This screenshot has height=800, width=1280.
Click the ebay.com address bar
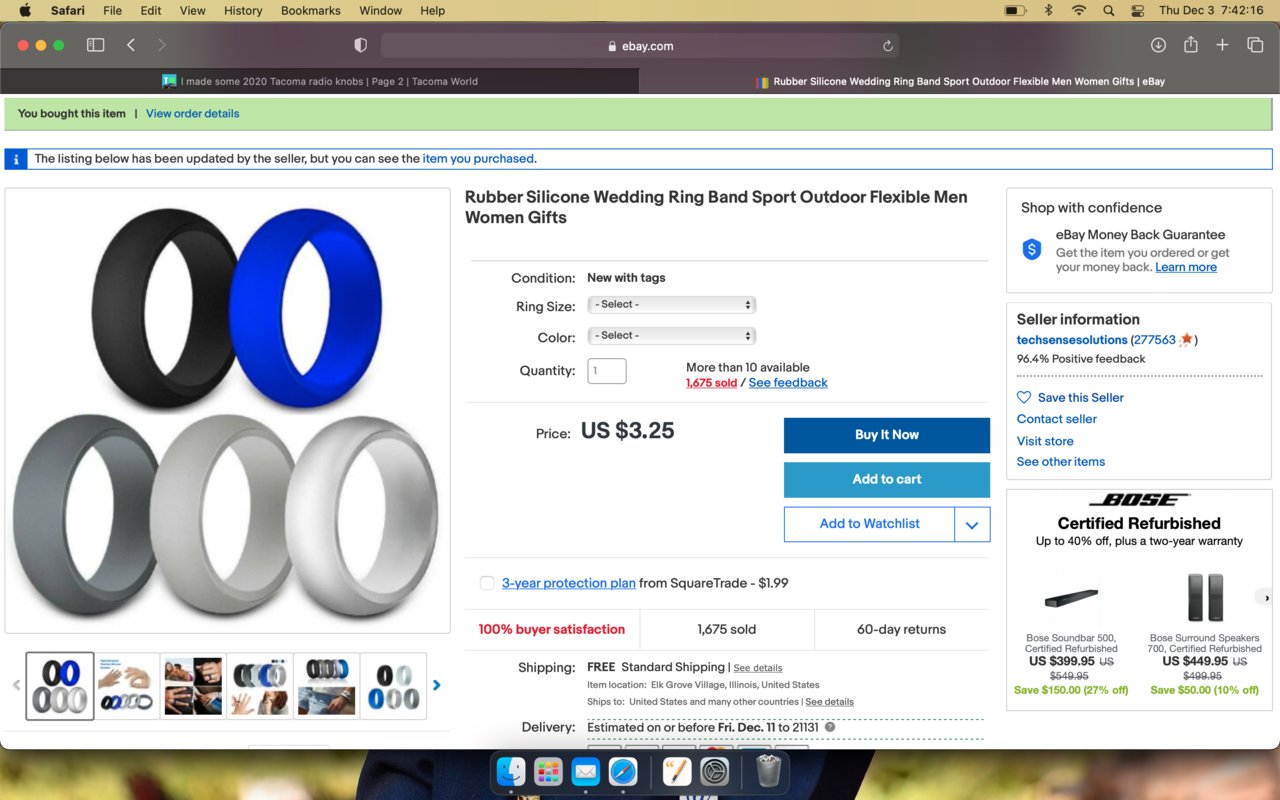tap(640, 46)
